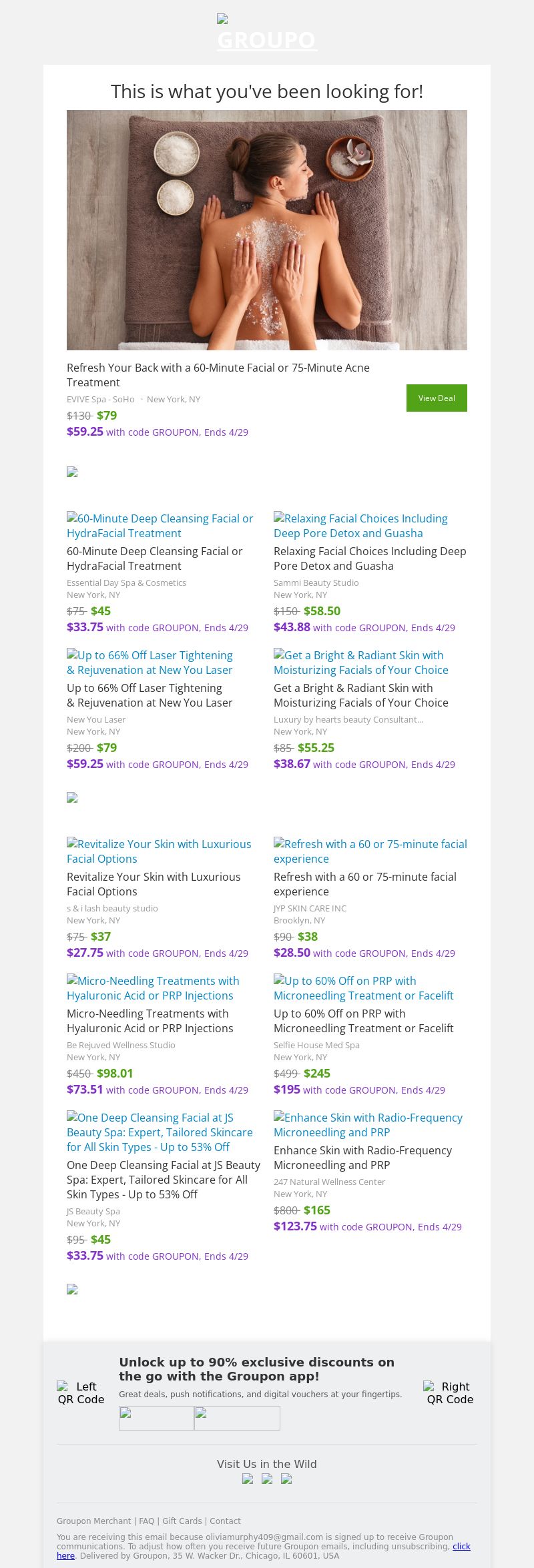Click the Groupon logo at top
This screenshot has width=534, height=1568.
click(x=266, y=33)
